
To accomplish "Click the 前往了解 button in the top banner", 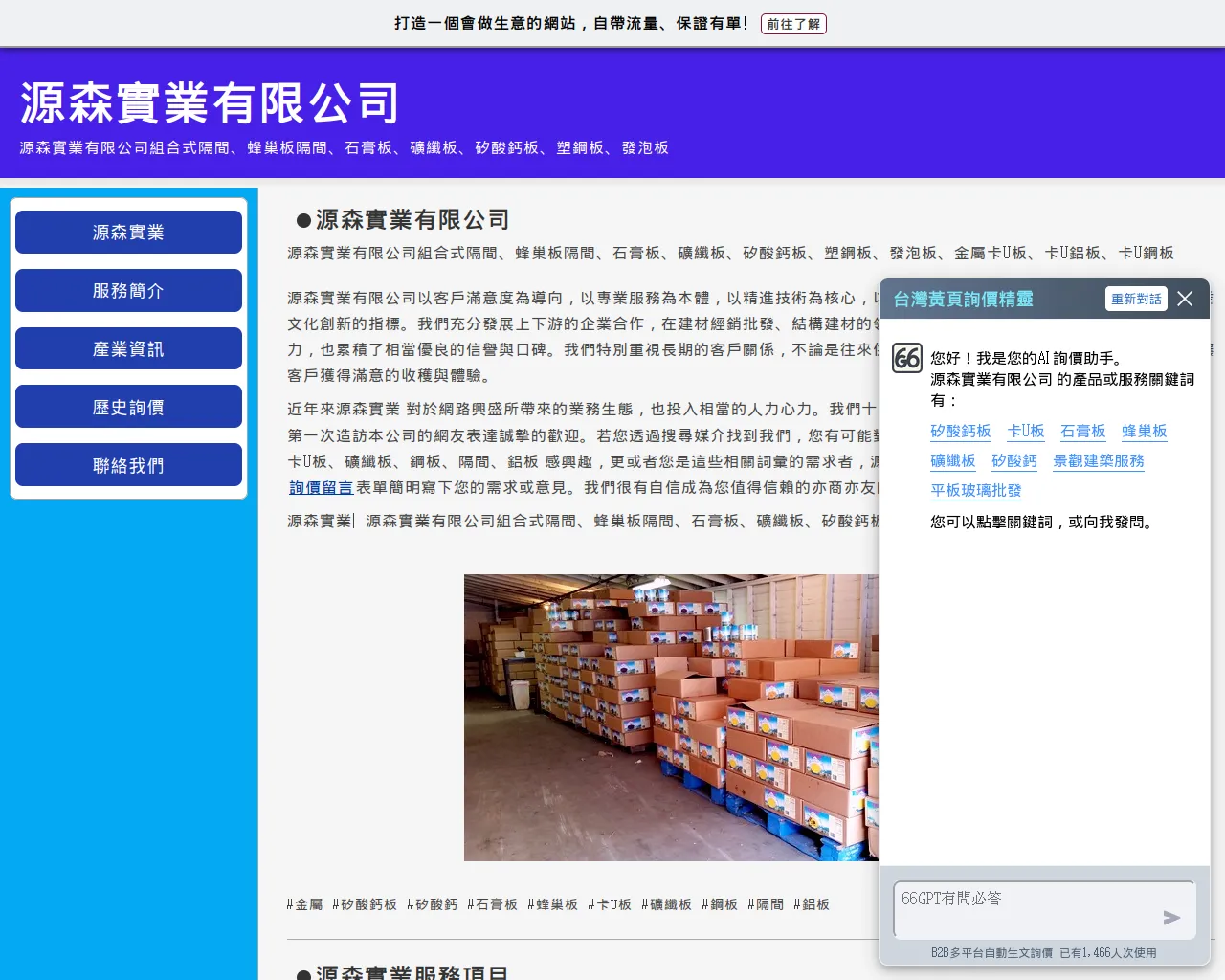I will pyautogui.click(x=793, y=24).
